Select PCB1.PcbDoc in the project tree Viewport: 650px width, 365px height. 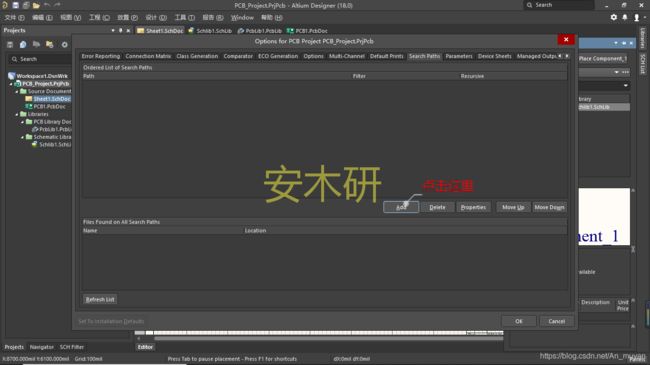pyautogui.click(x=49, y=107)
